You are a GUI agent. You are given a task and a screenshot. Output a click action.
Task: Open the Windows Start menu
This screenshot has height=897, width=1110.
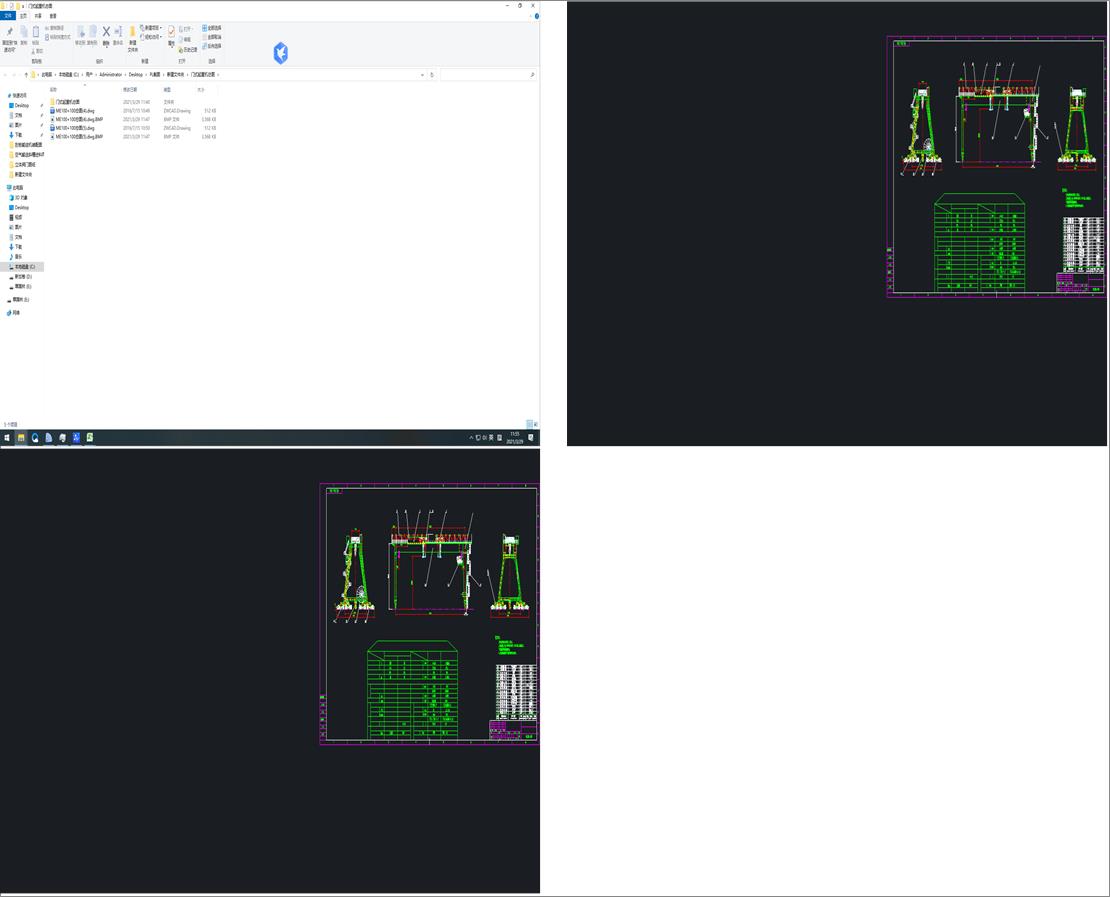tap(7, 438)
